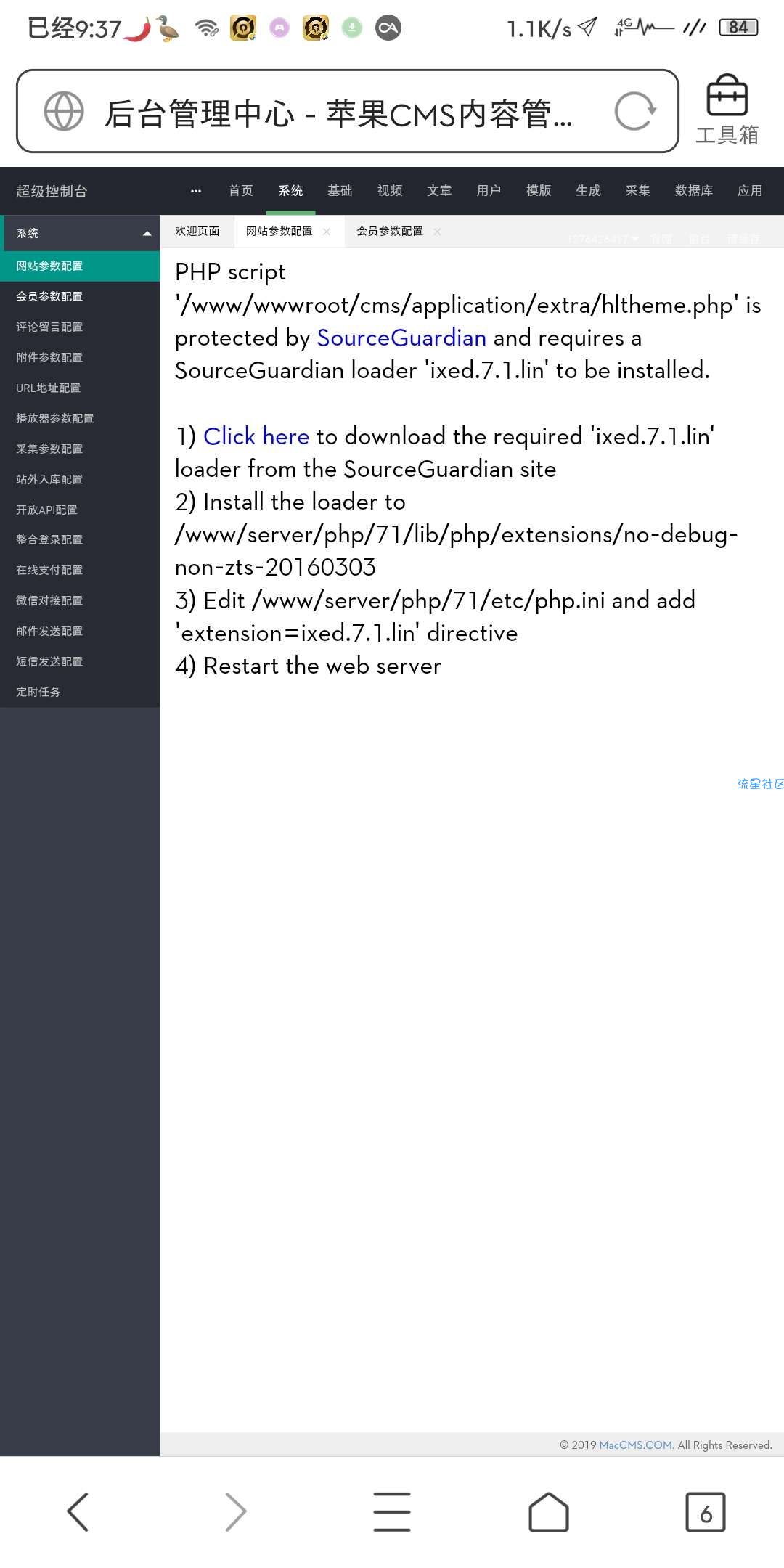Follow the SourceGuardian link
784x1568 pixels.
(401, 338)
